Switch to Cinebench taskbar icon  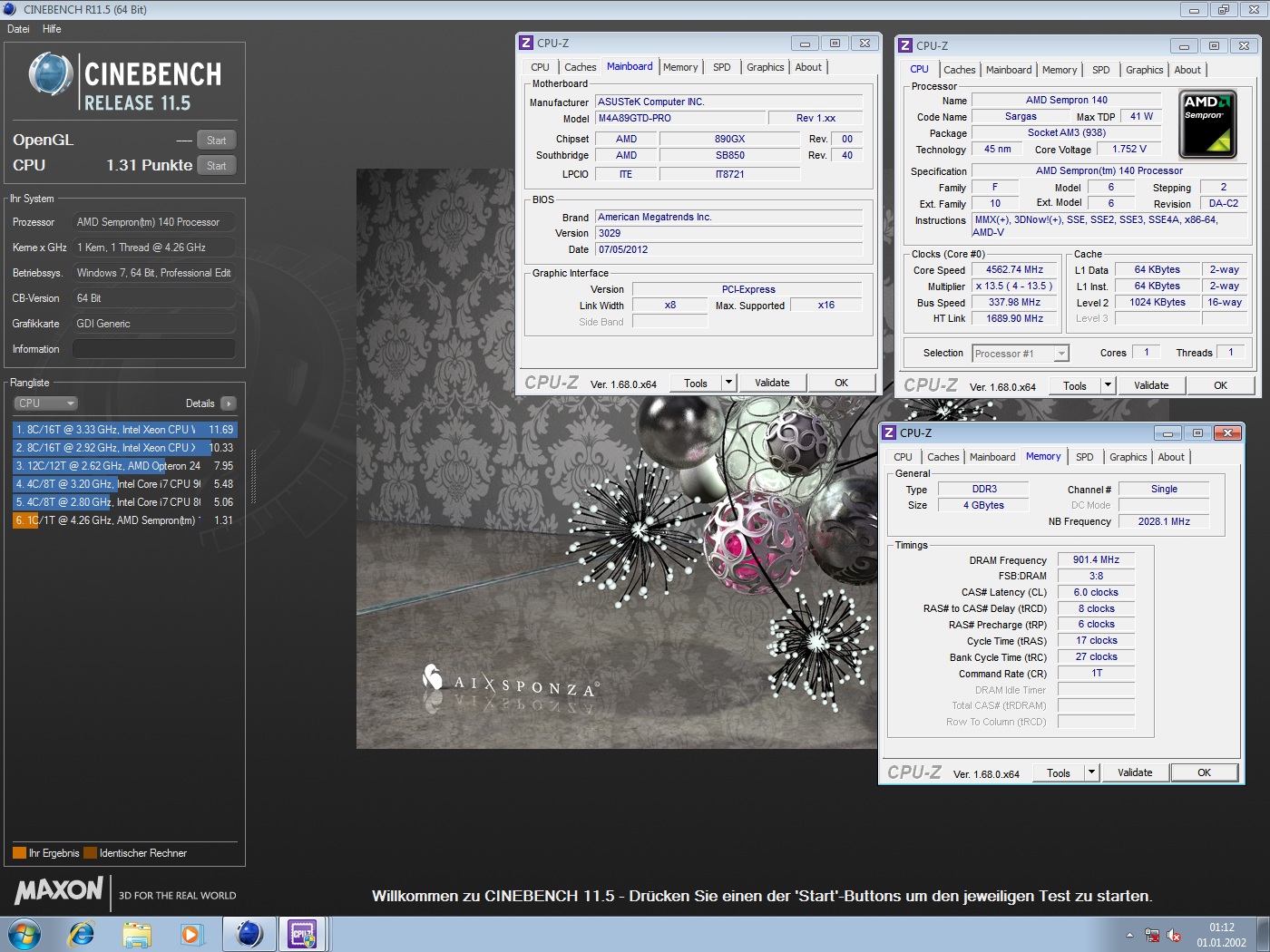point(249,934)
